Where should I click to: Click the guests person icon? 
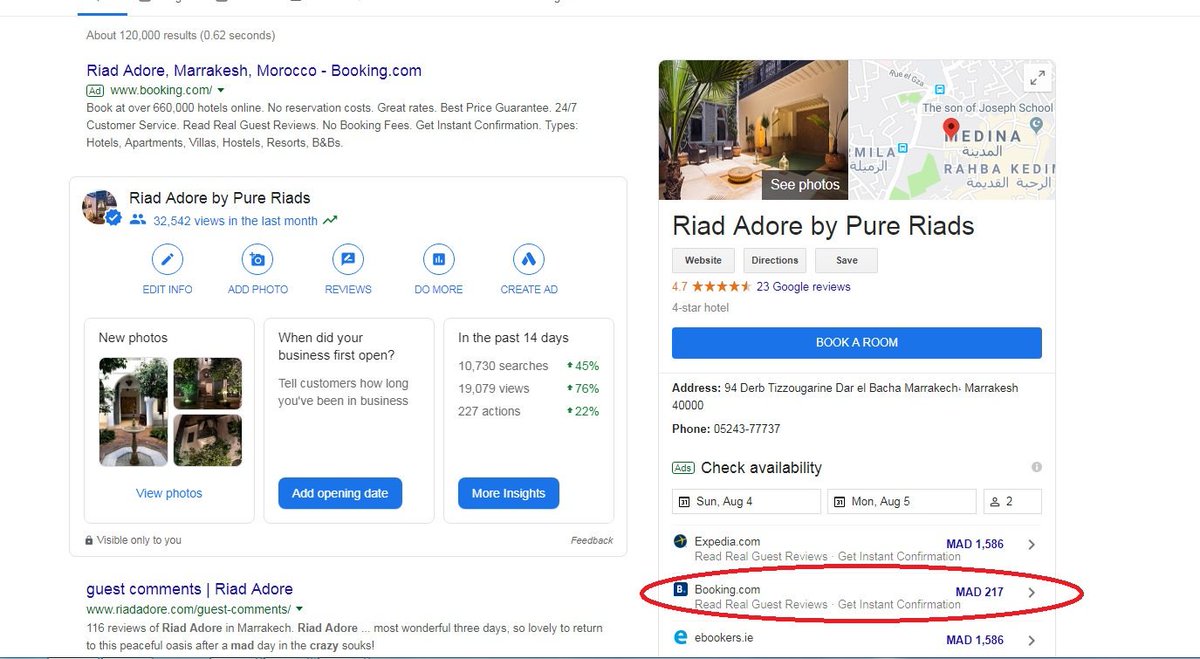(995, 502)
